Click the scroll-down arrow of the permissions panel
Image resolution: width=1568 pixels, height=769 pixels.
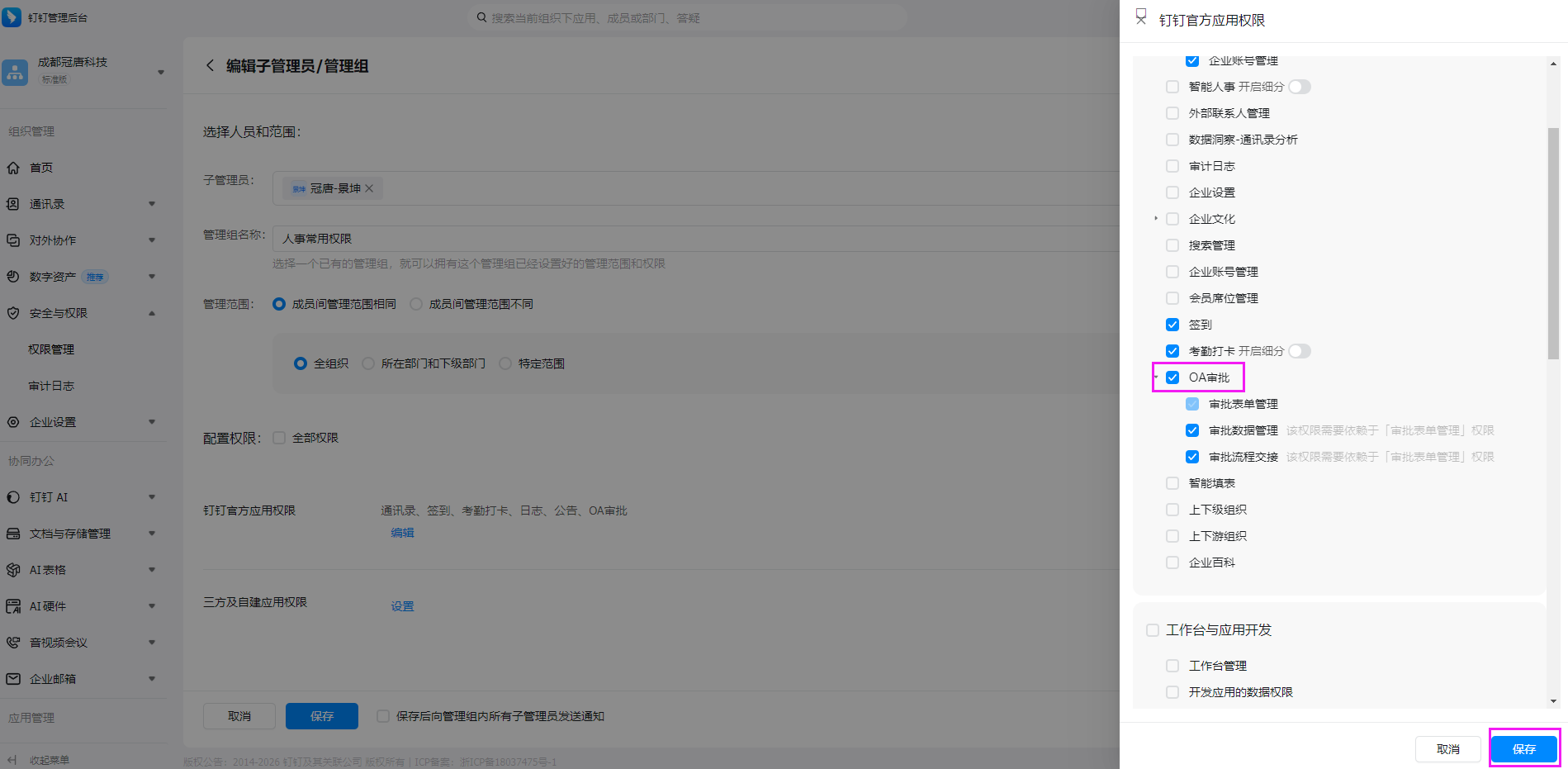(1553, 701)
